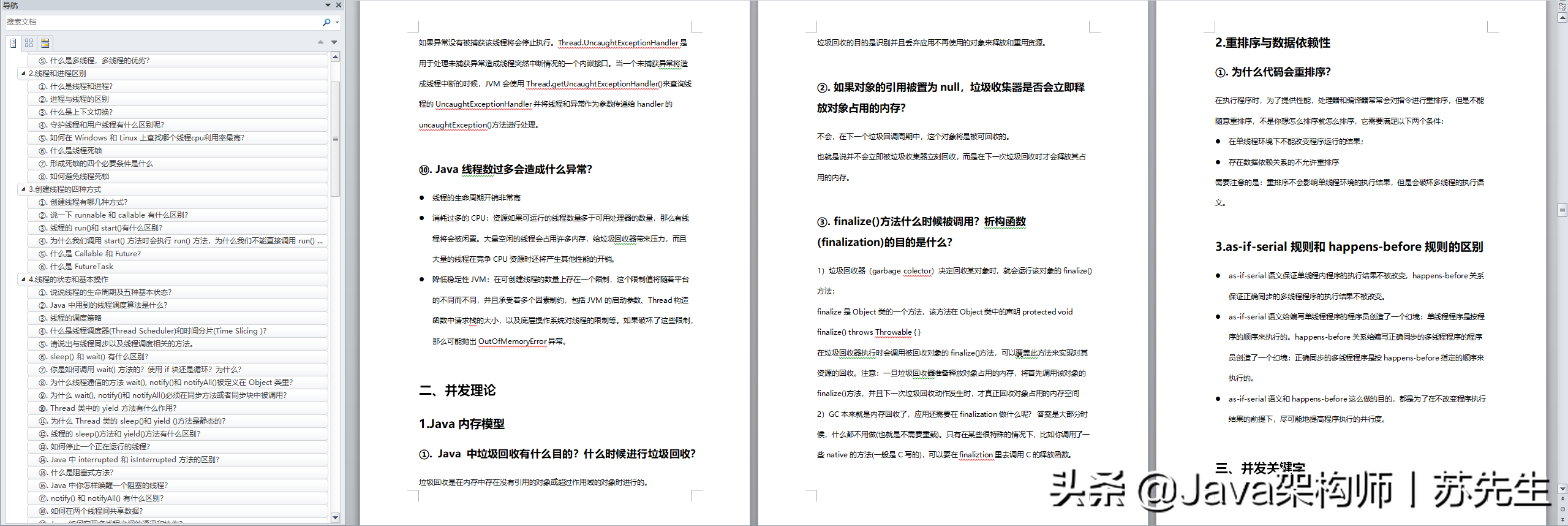Select heading 什么是阻塞式方法?

pos(178,473)
